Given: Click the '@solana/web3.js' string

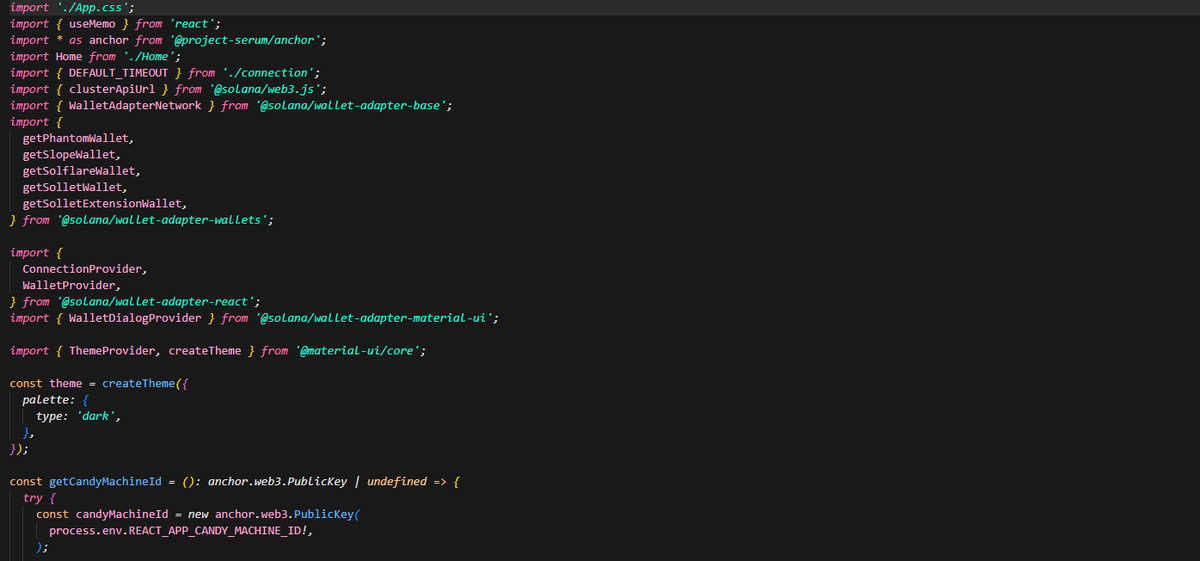Looking at the screenshot, I should [x=264, y=89].
